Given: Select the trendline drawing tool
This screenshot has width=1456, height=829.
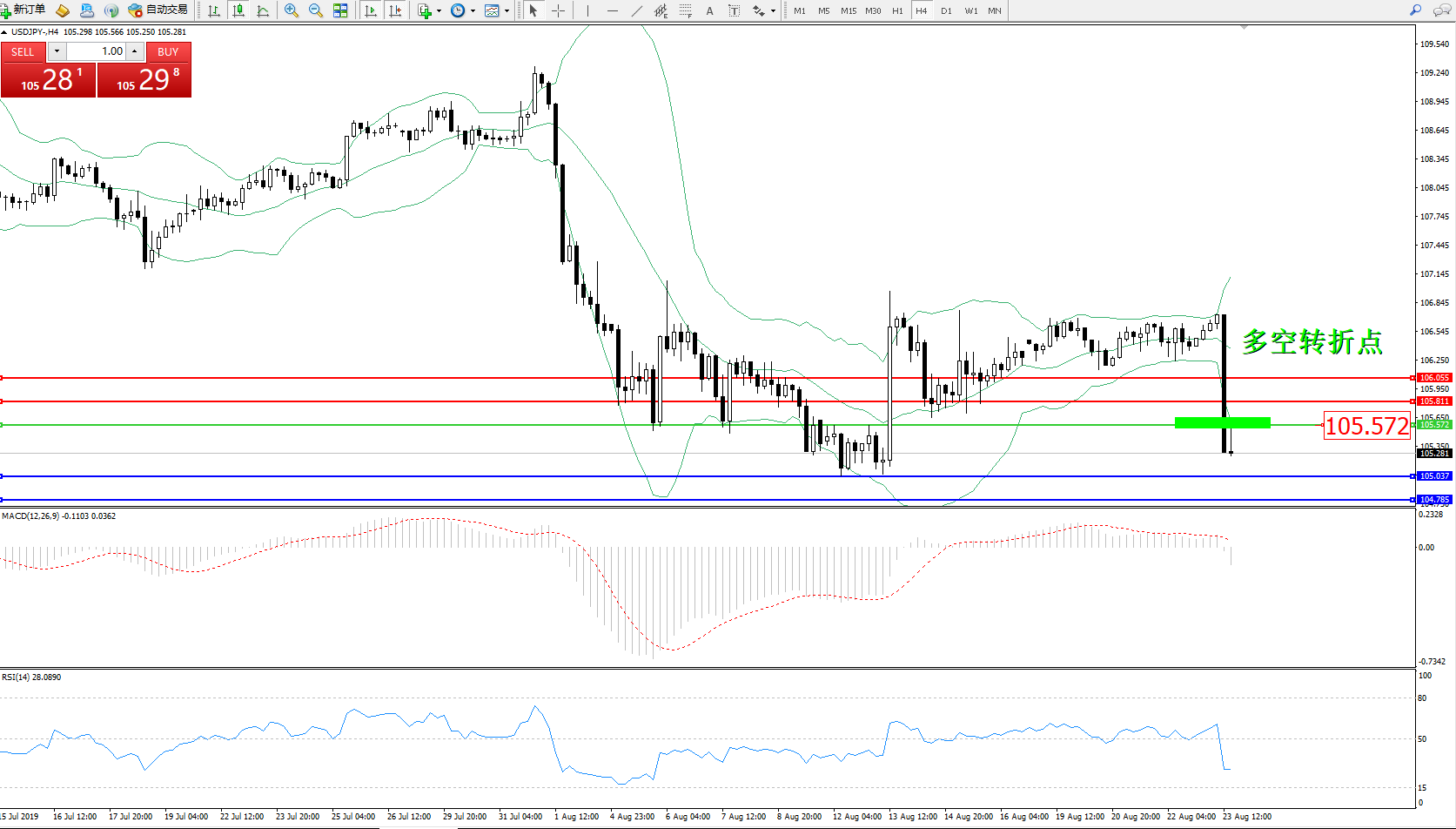Looking at the screenshot, I should [x=637, y=10].
